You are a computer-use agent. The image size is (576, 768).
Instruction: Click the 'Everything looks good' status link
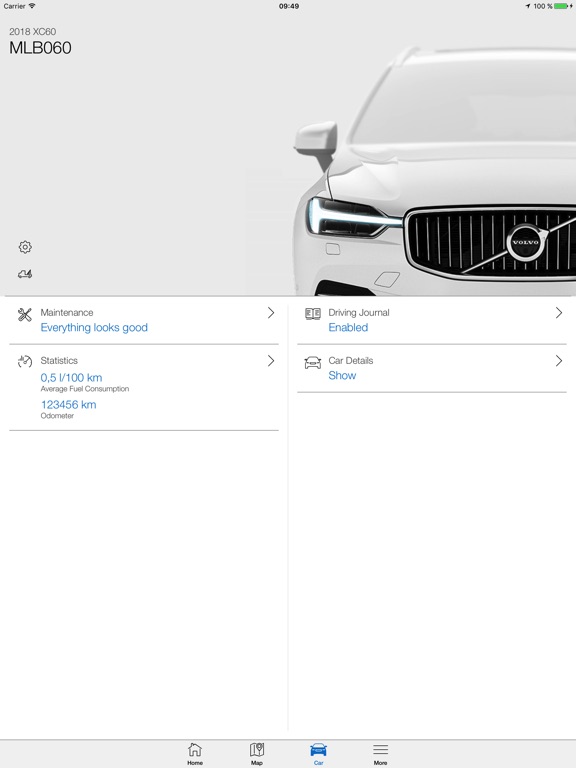point(94,328)
